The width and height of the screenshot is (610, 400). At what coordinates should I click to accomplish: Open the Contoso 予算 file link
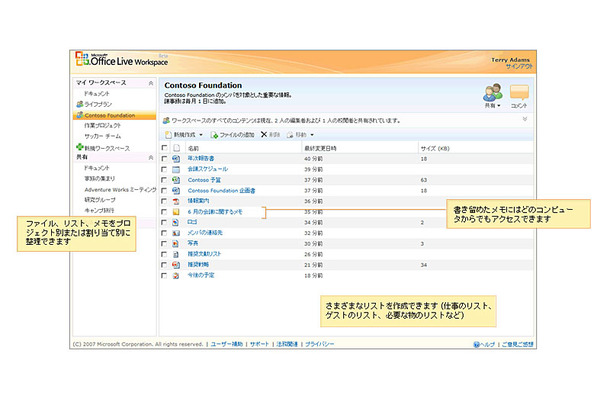(204, 180)
